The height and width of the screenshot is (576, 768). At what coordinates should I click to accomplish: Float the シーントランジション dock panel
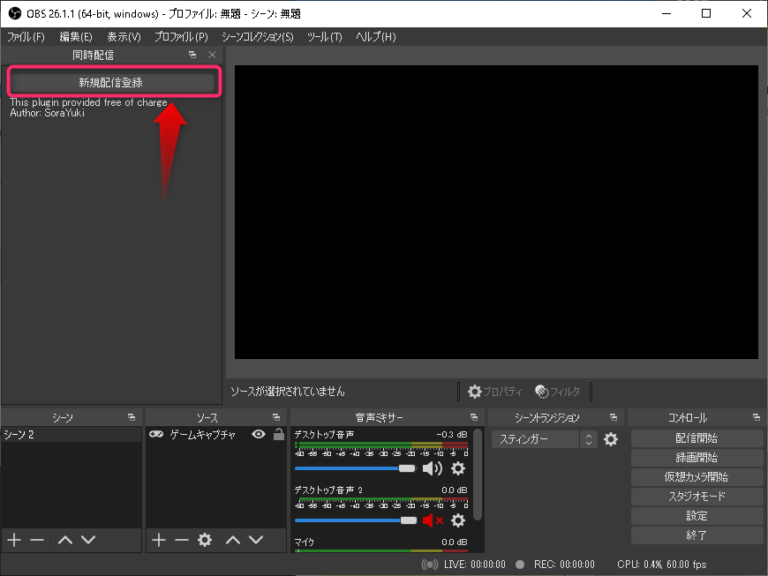coord(613,417)
